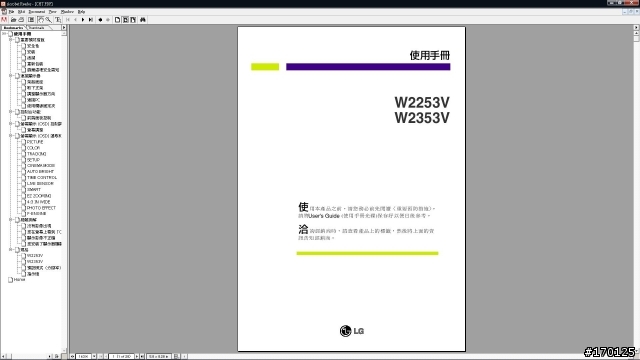640x360 pixels.
Task: Select the Zoom magnifier tool
Action: pos(48,20)
